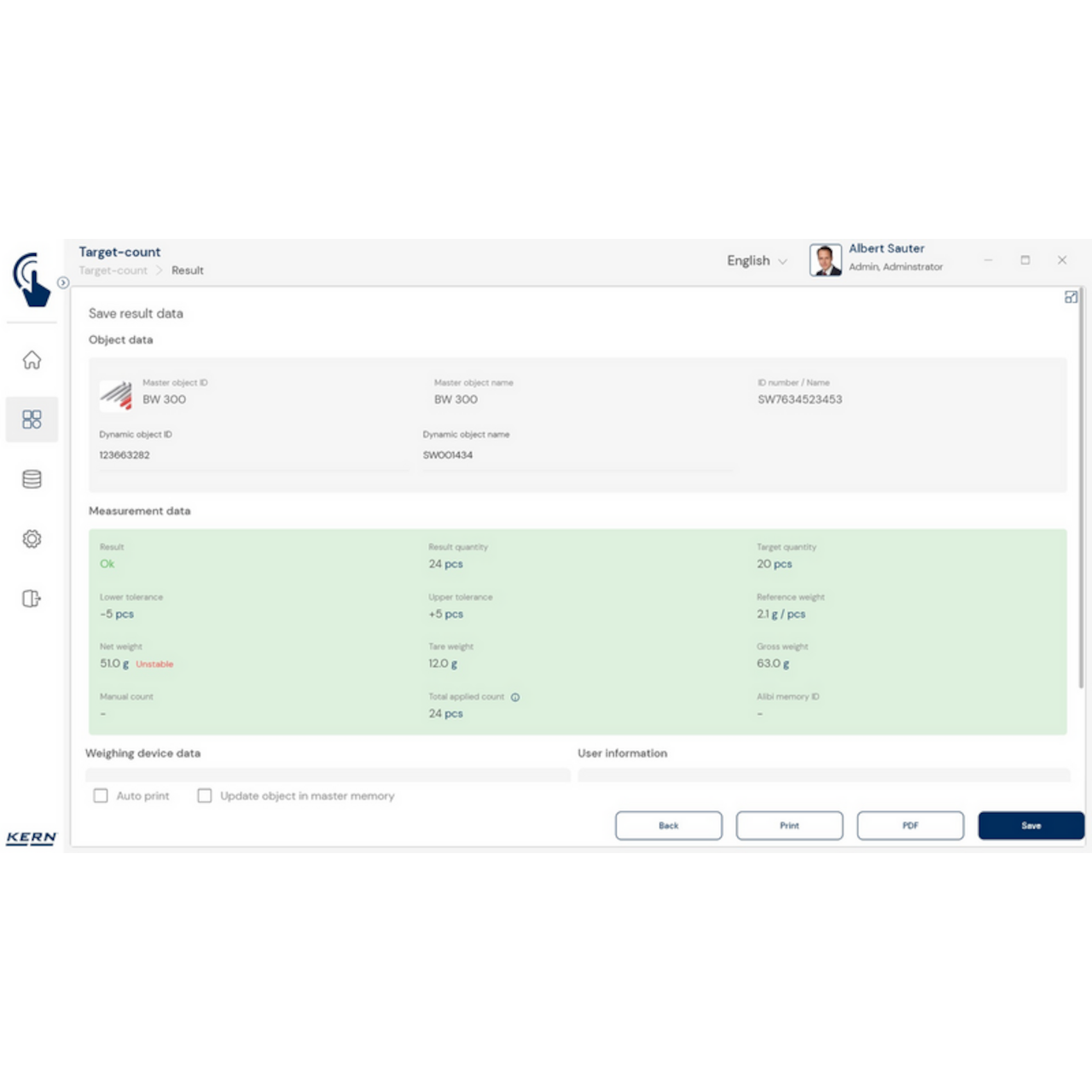Open the info tooltip beside Total applied count
The width and height of the screenshot is (1092, 1092).
515,697
